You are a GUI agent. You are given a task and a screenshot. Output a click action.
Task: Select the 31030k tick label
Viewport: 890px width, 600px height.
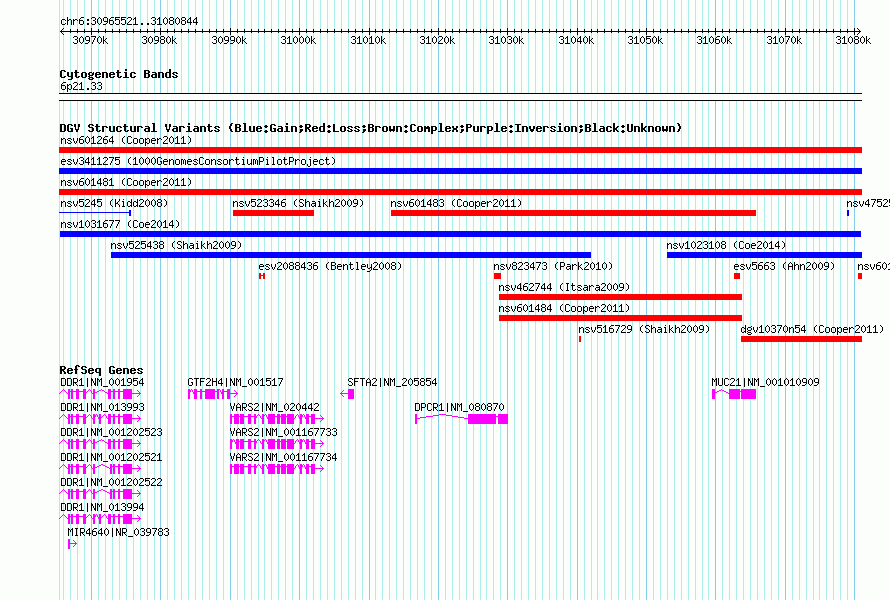click(506, 40)
